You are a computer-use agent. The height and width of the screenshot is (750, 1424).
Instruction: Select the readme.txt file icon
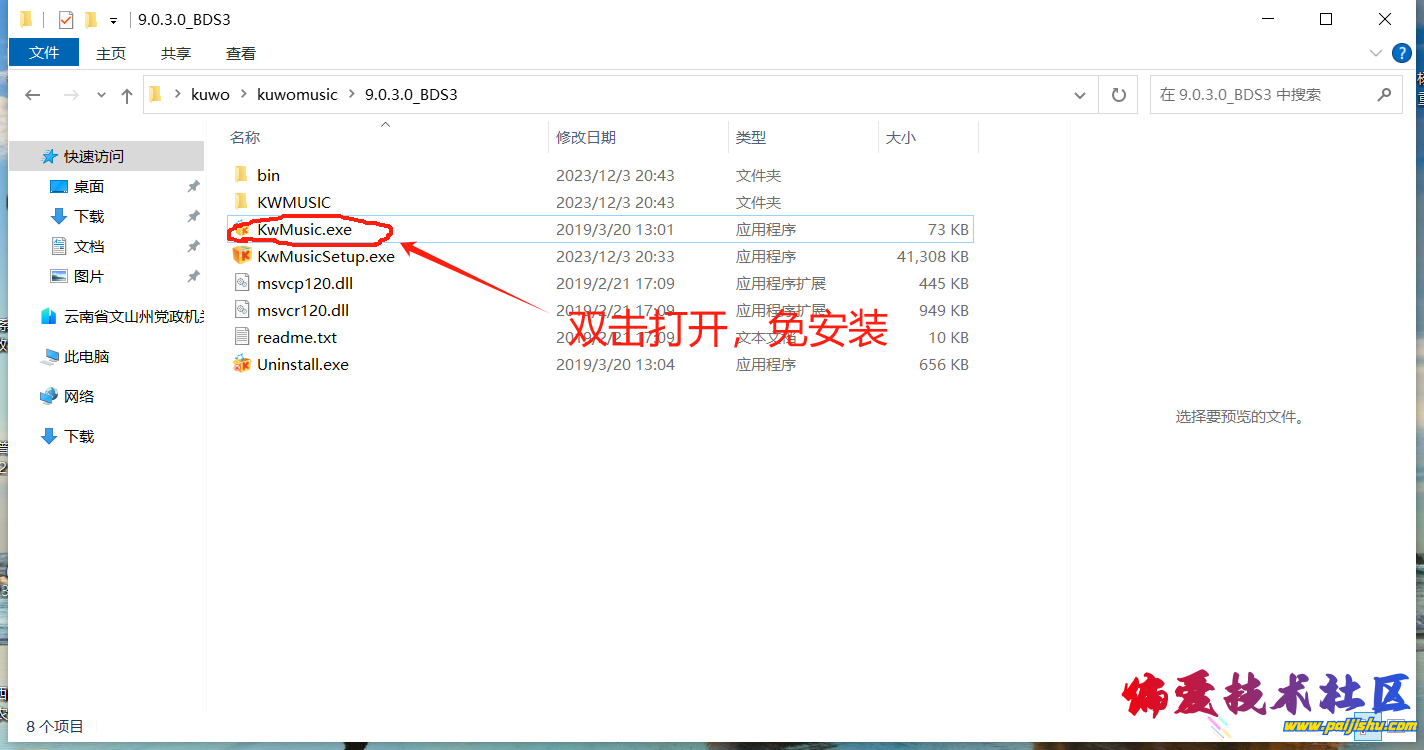[240, 338]
